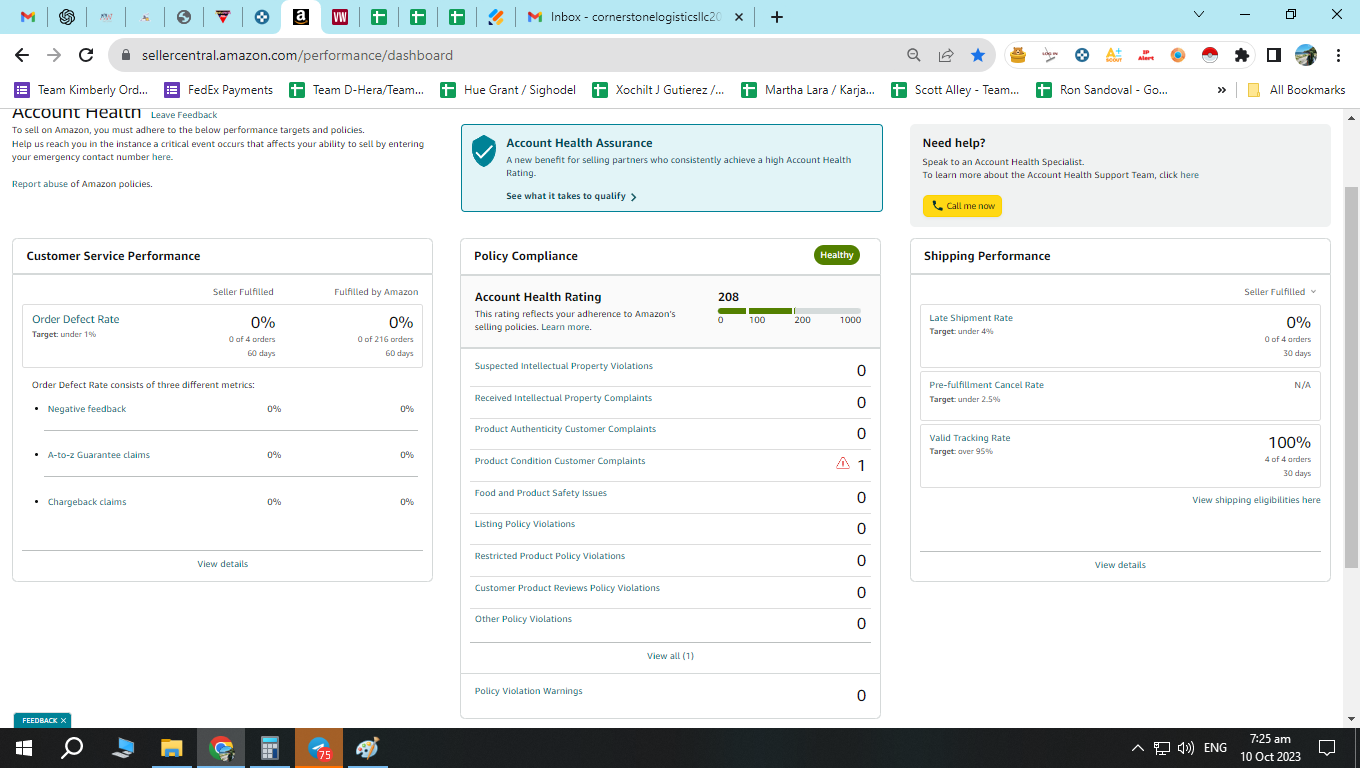
Task: Click the Learn more link under Account Health Rating
Action: (x=565, y=327)
